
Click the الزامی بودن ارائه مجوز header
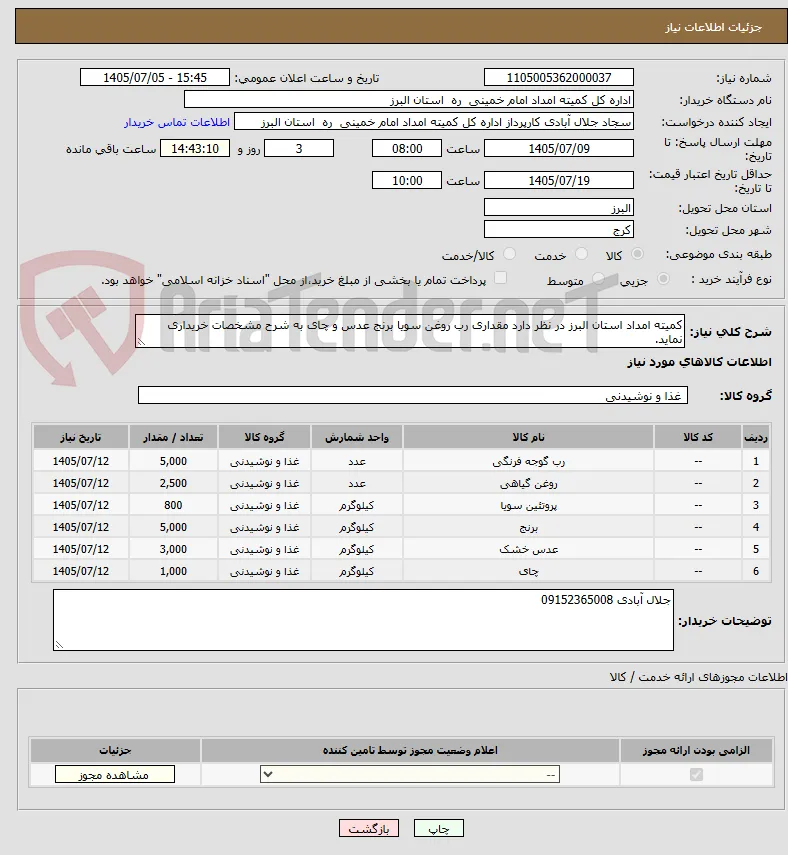point(696,750)
